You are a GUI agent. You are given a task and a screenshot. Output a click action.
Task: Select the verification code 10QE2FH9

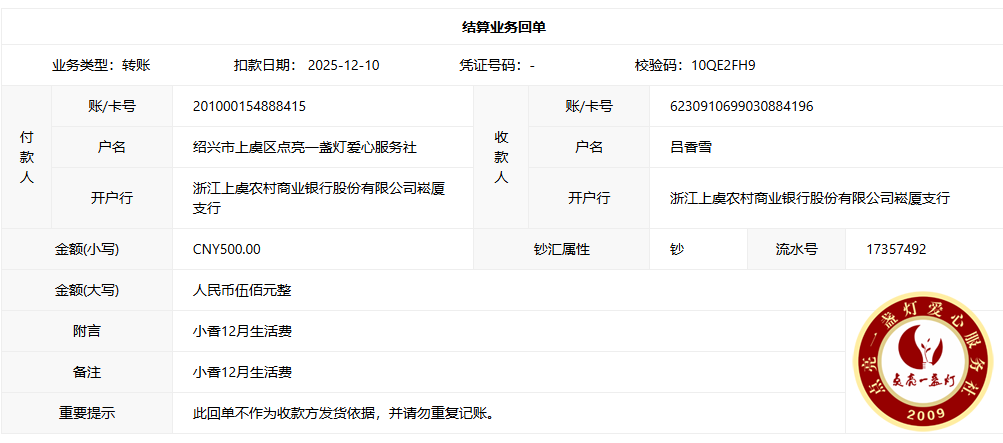[x=723, y=66]
